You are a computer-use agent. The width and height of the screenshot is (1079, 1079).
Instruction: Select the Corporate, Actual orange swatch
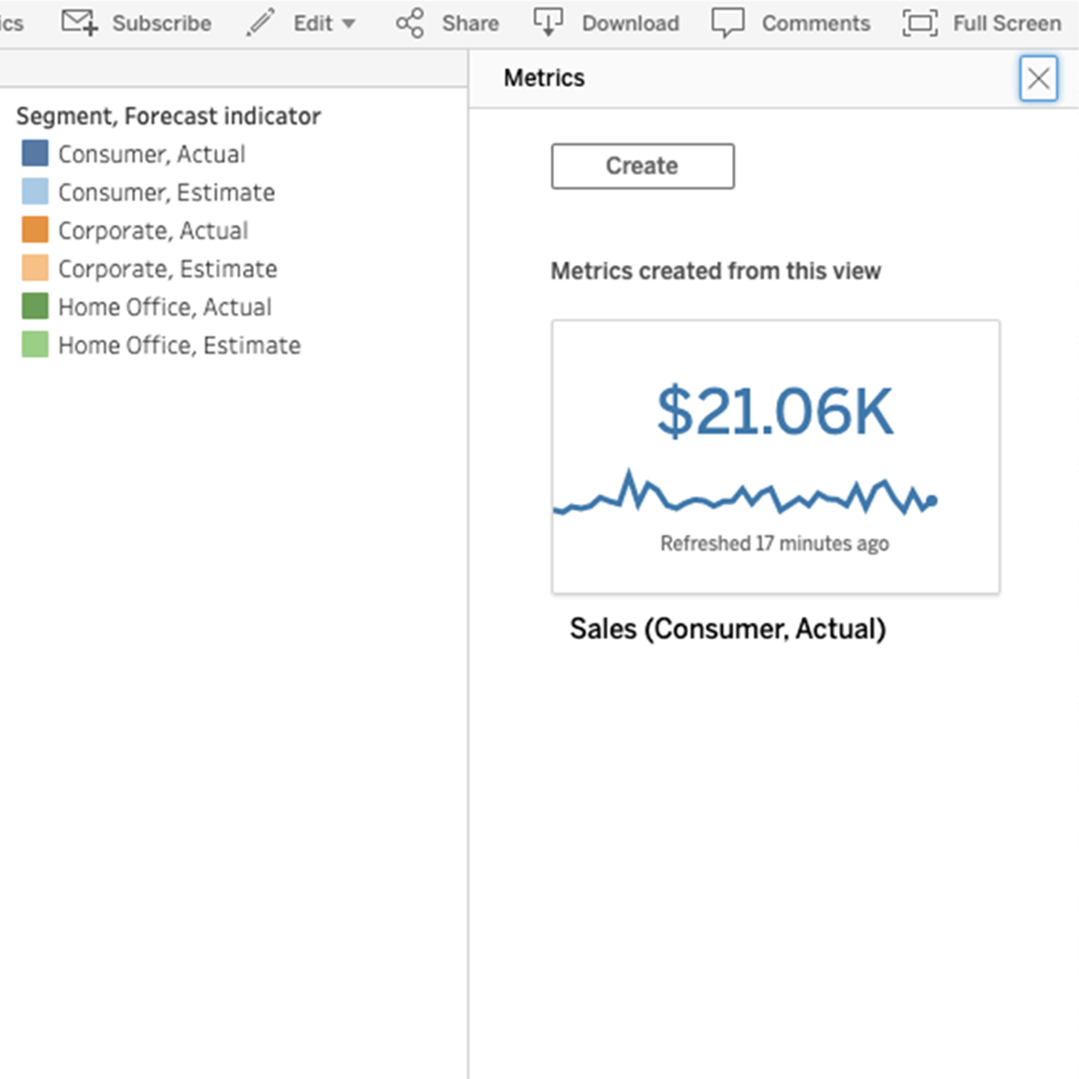click(35, 230)
